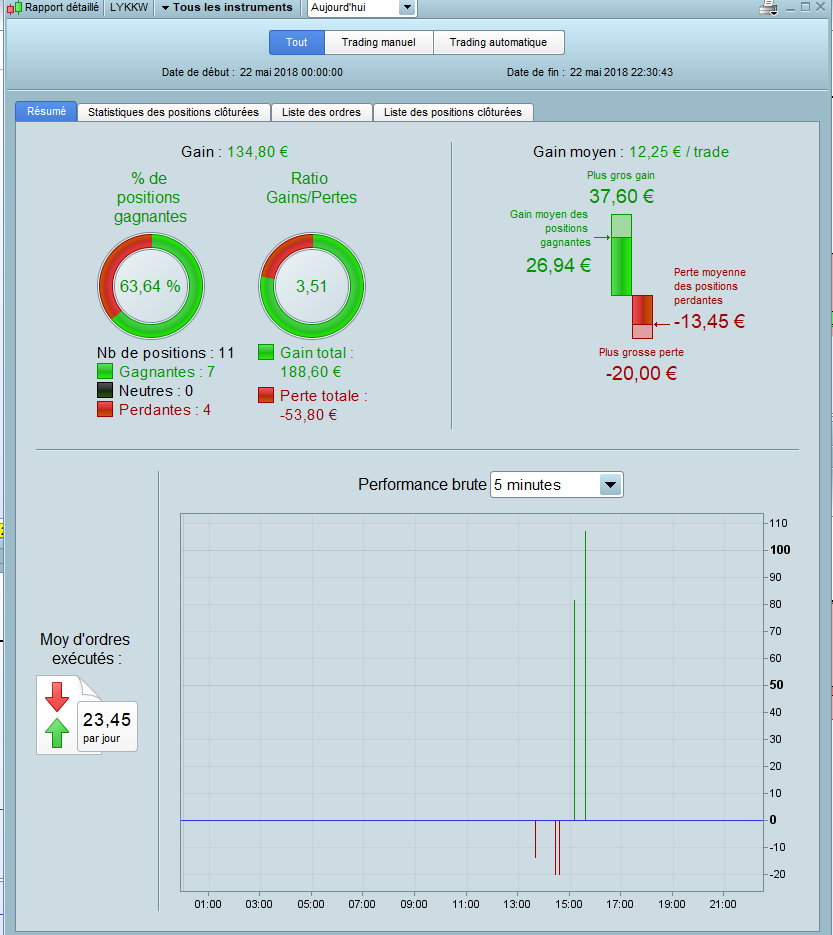Click the candlestick report icon
Screen dimensions: 833x935
tap(14, 8)
